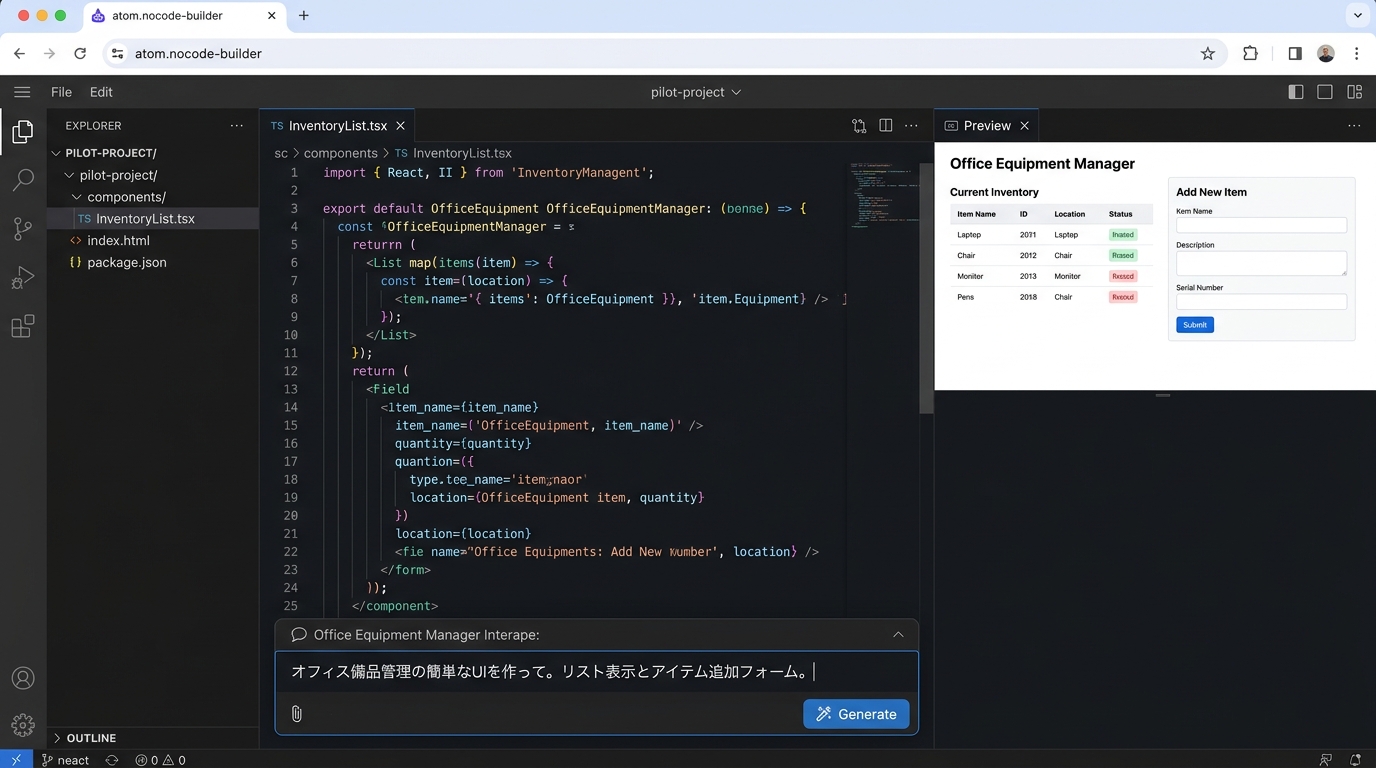This screenshot has height=768, width=1376.
Task: Open the File menu
Action: click(61, 92)
